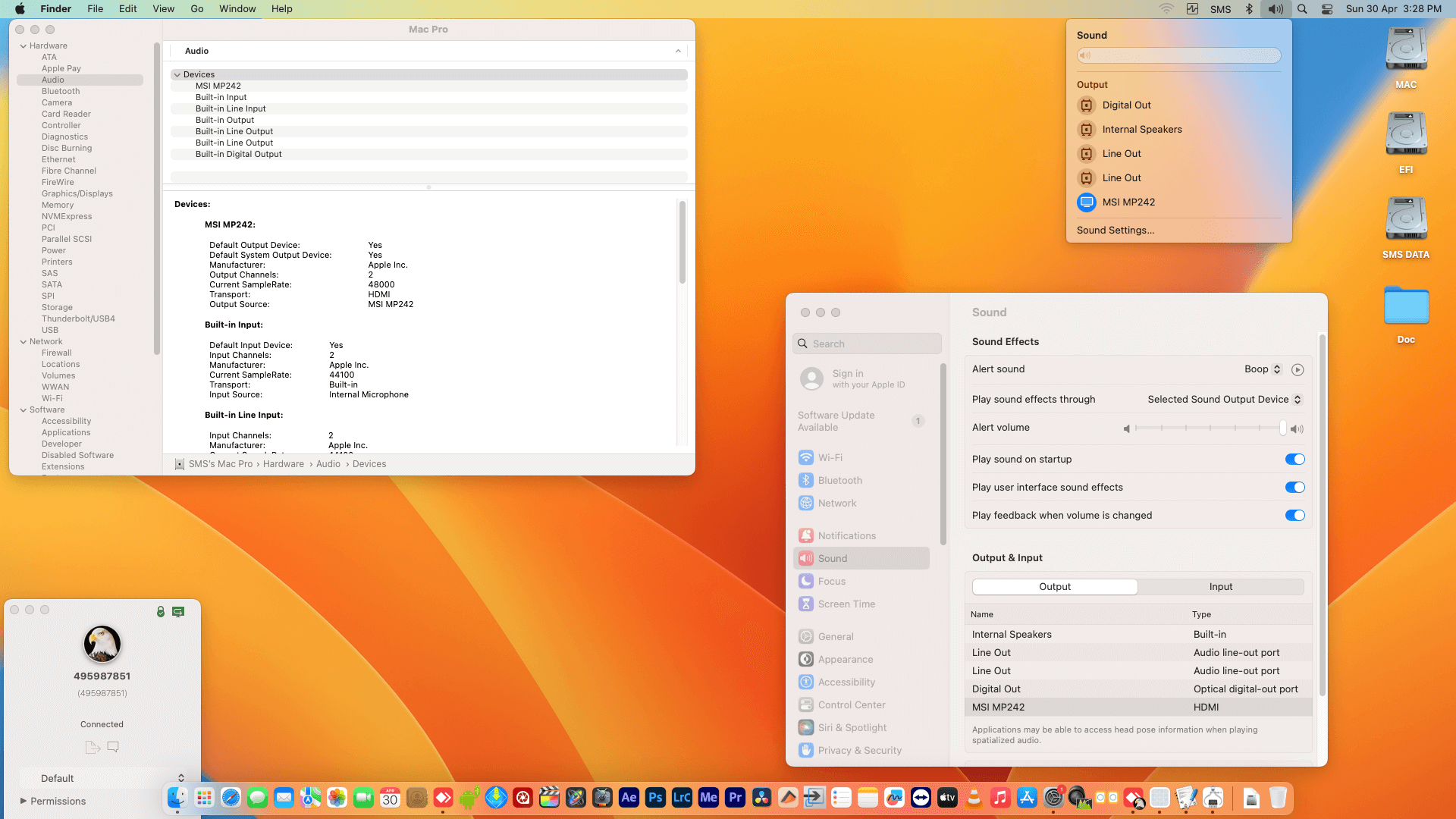Adjust the Sound volume slider in menu
Screen dimensions: 1456x819
click(x=1178, y=55)
